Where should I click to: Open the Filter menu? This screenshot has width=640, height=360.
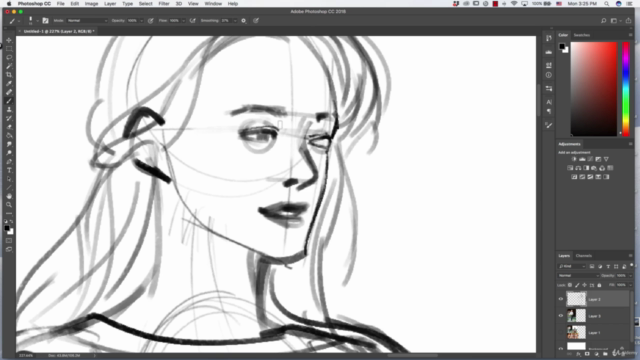pyautogui.click(x=164, y=4)
